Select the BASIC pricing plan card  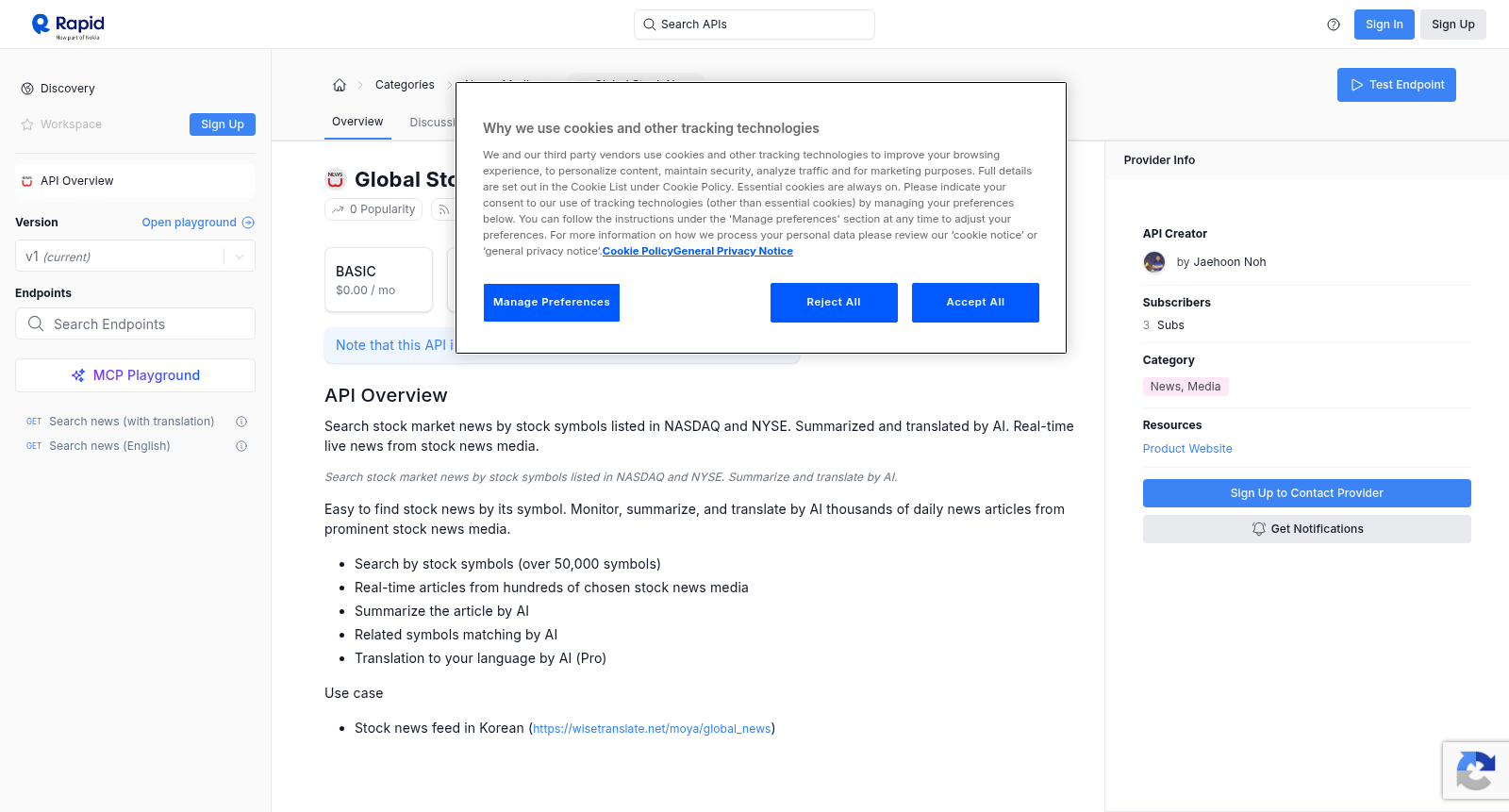[x=378, y=280]
